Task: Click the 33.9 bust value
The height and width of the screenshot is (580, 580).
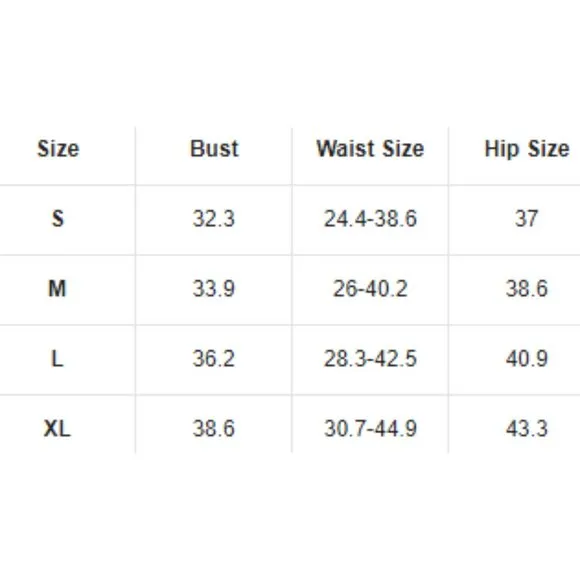Action: (214, 289)
